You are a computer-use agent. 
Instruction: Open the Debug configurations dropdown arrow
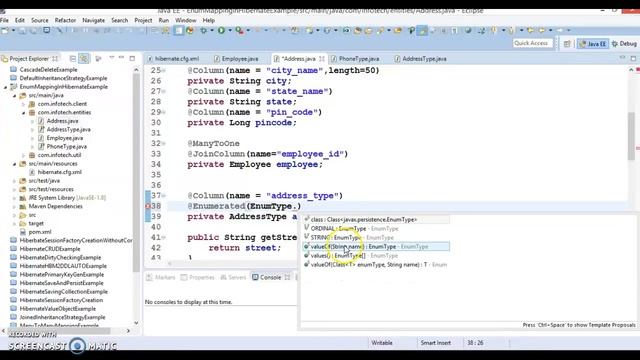(211, 31)
